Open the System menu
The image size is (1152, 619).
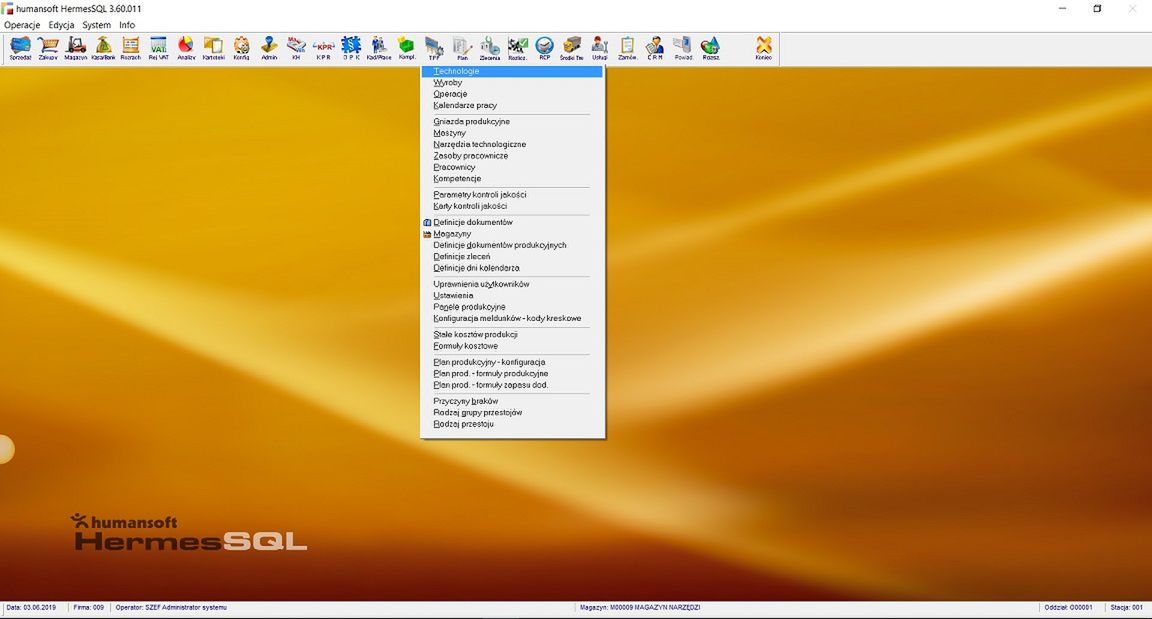click(96, 25)
